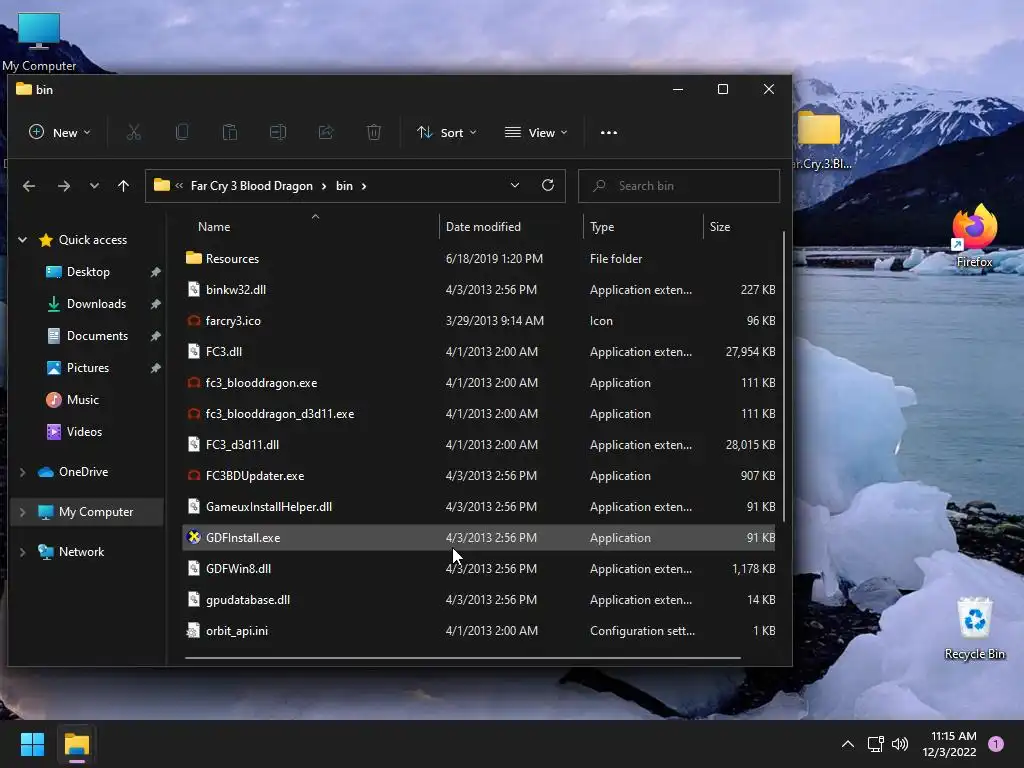Screen dimensions: 1024x768
Task: Sort by the Date modified column header
Action: [x=483, y=227]
